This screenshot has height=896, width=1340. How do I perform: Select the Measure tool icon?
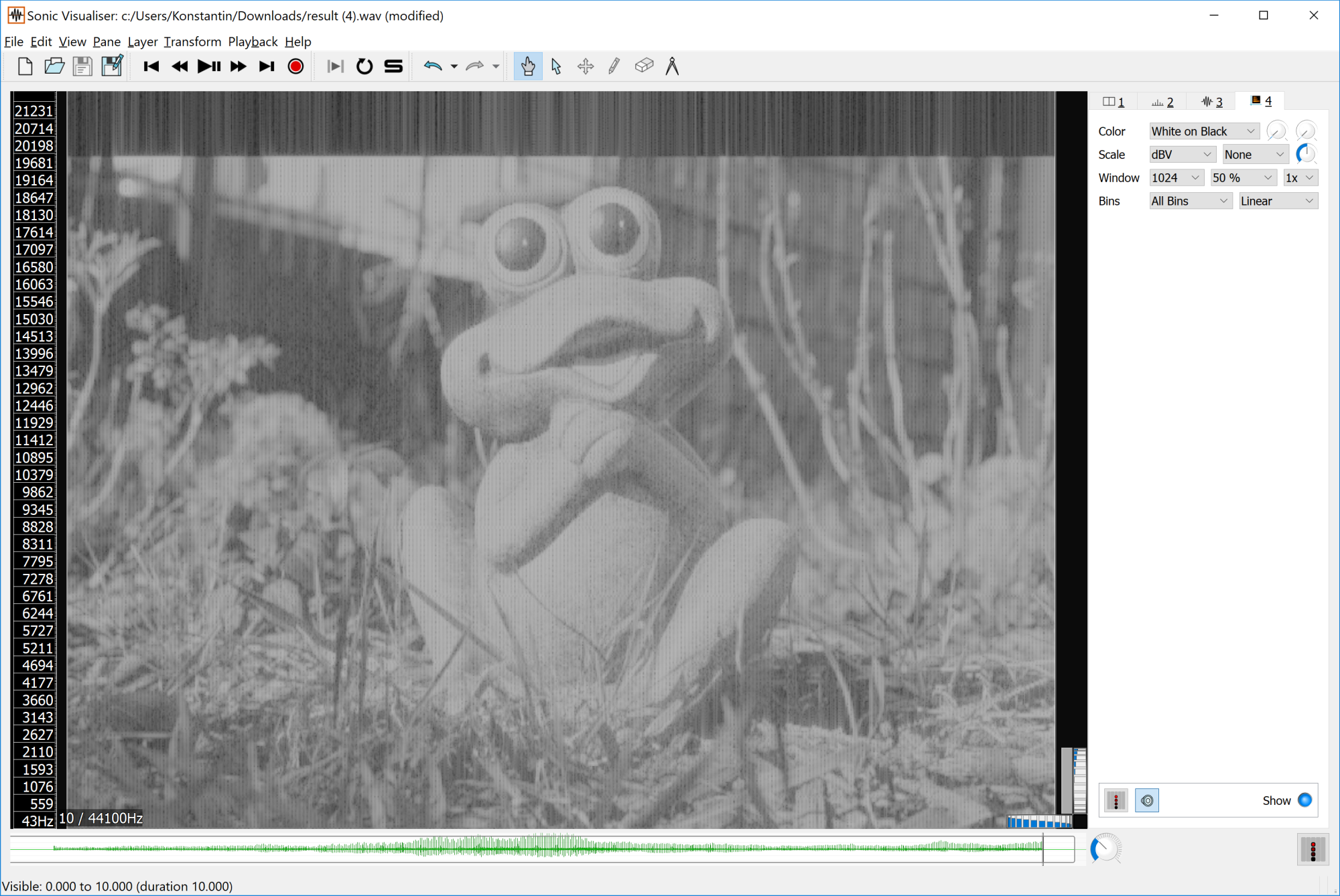click(673, 65)
